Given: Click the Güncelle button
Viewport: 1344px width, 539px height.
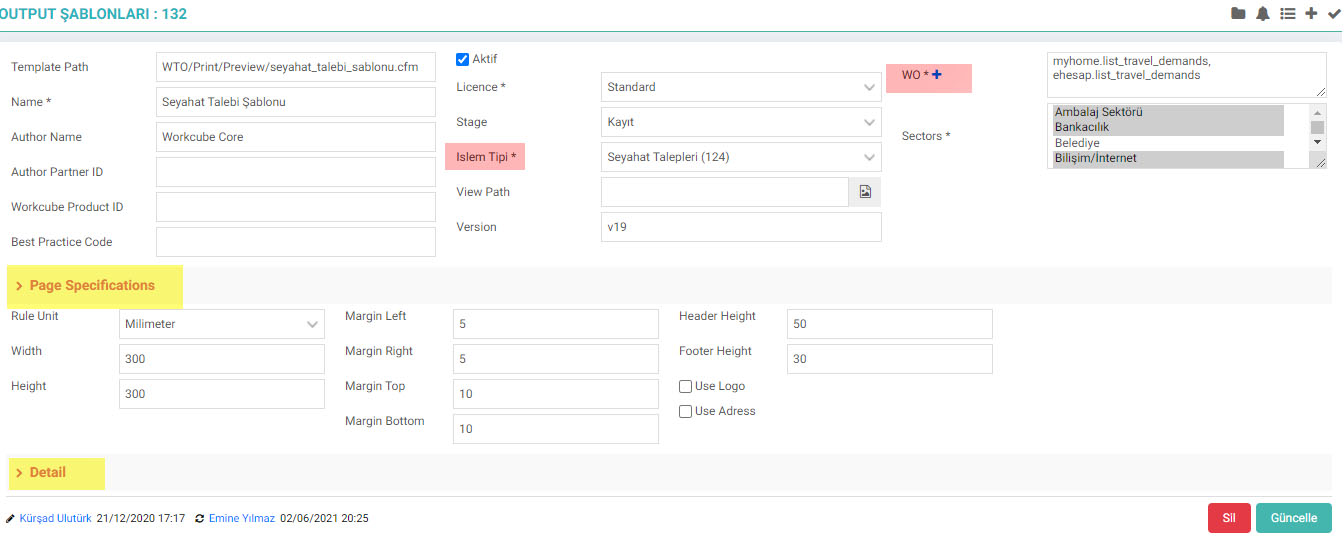Looking at the screenshot, I should pyautogui.click(x=1294, y=518).
